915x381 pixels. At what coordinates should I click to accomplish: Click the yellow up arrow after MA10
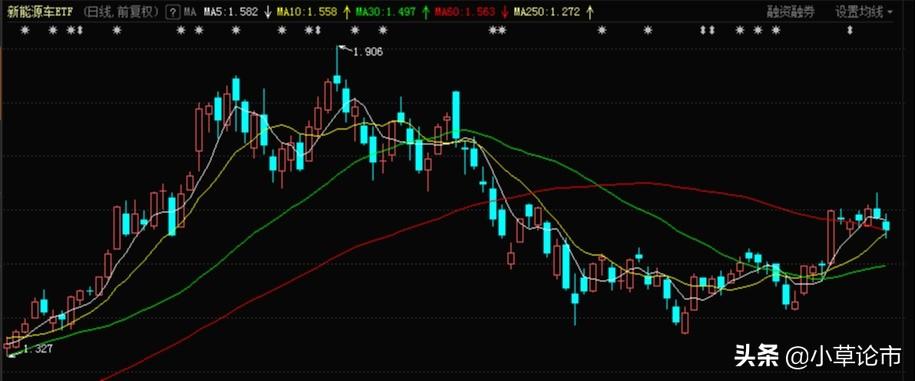(x=347, y=12)
